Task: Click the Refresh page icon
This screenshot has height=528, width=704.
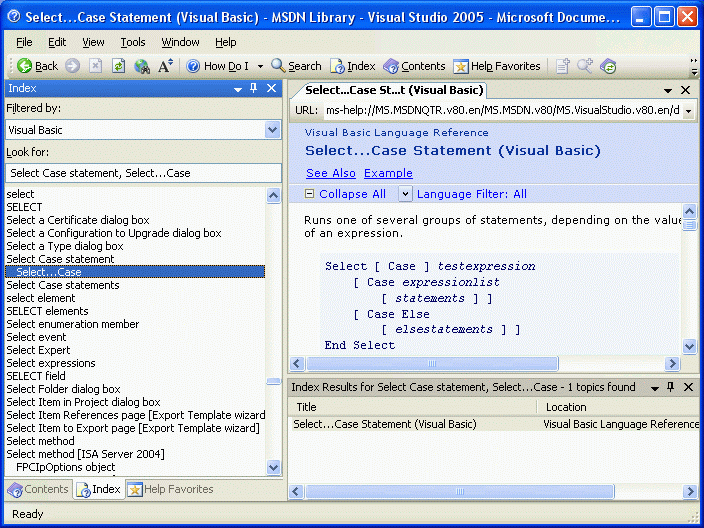Action: (118, 66)
